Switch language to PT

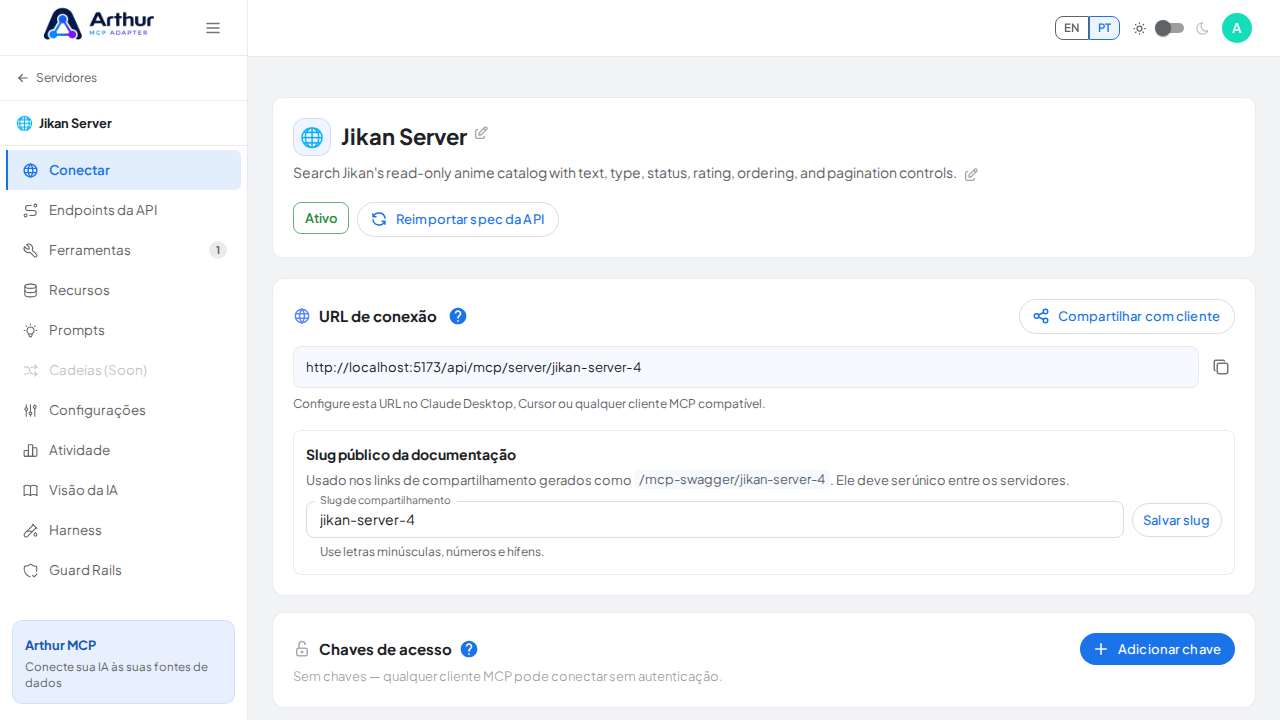coord(1104,28)
